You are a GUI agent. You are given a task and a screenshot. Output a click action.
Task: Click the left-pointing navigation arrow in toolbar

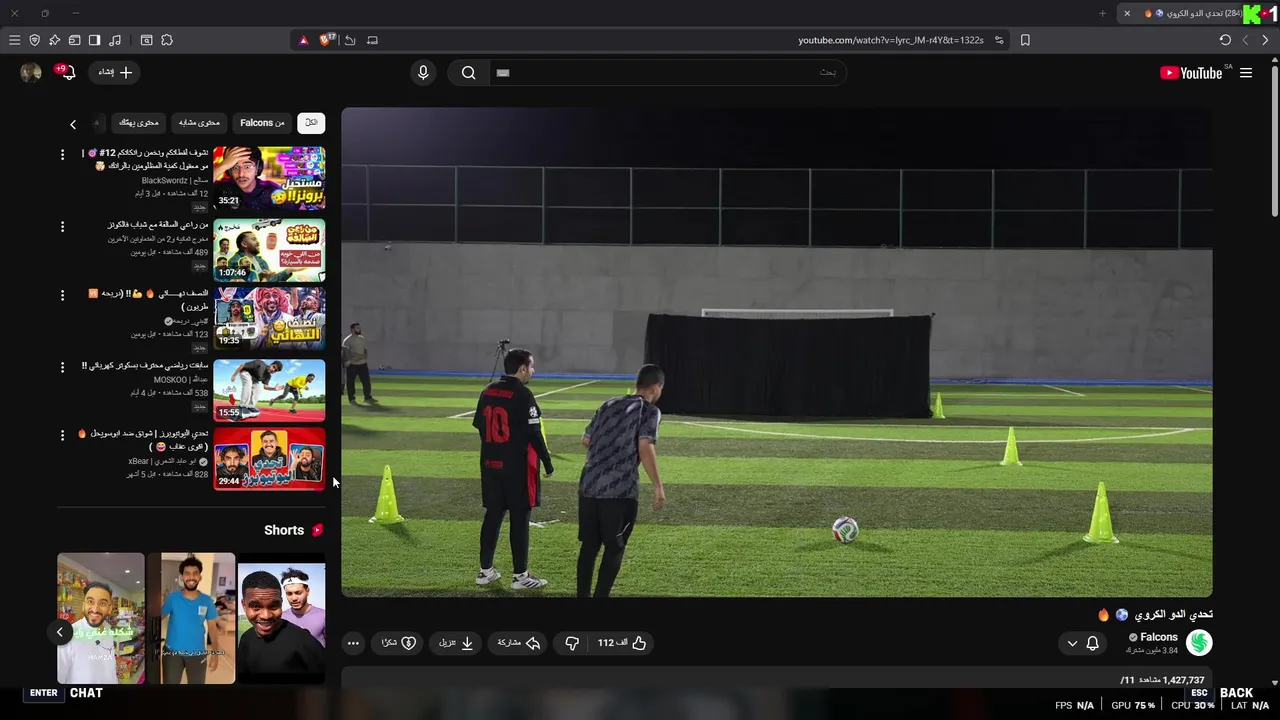click(x=1245, y=40)
